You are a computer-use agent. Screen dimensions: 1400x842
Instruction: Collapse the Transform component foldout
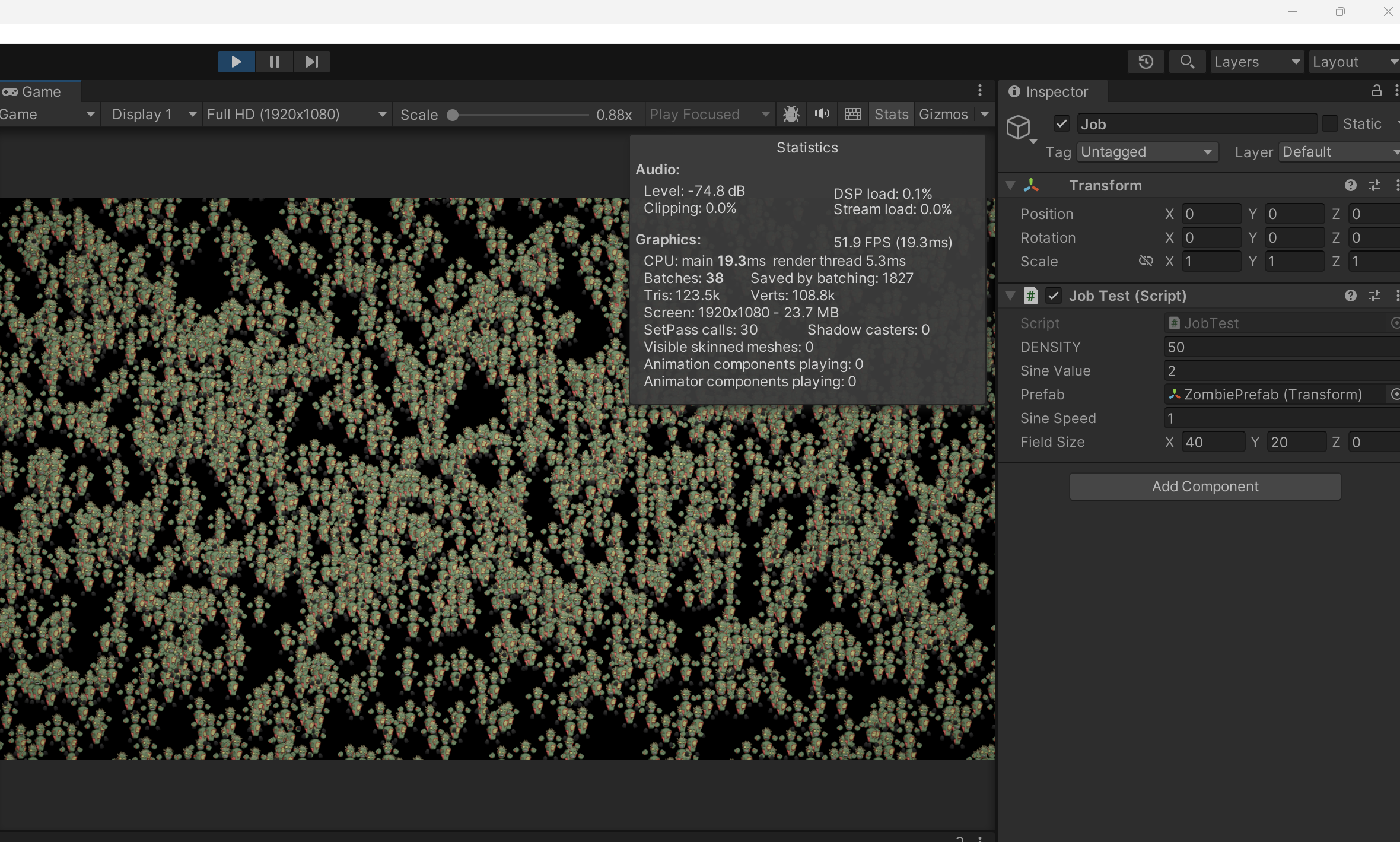pyautogui.click(x=1010, y=185)
